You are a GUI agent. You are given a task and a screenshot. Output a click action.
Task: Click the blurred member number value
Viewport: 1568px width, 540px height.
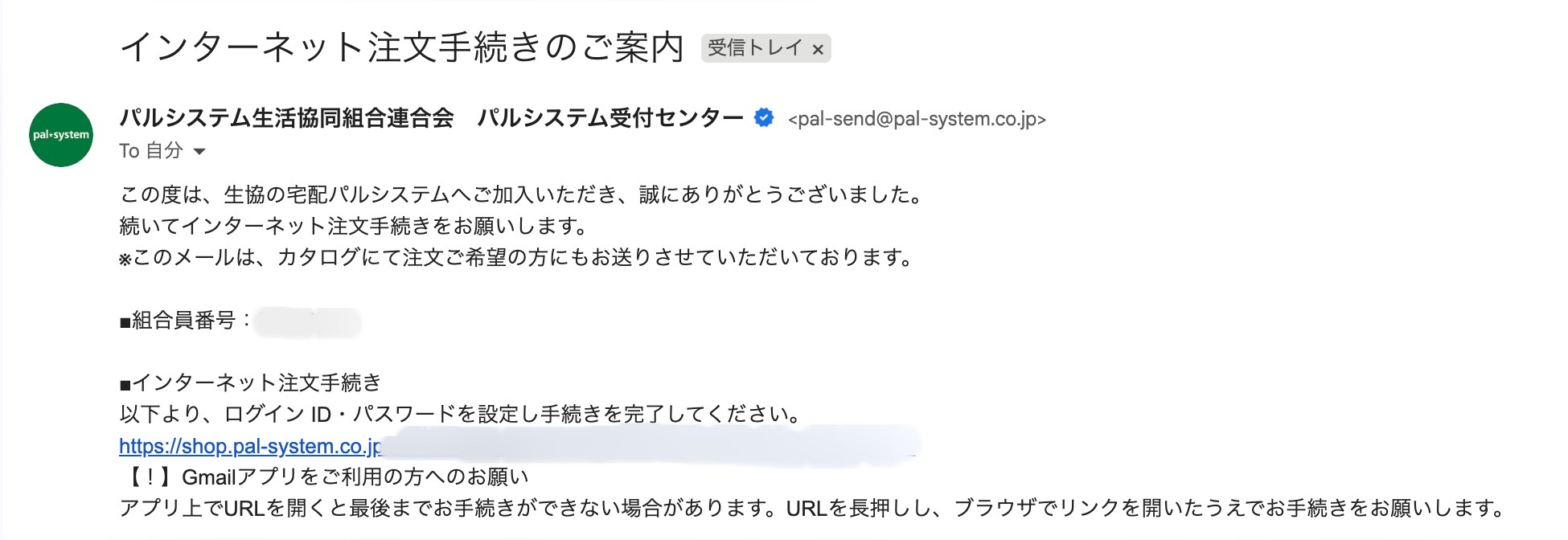307,321
